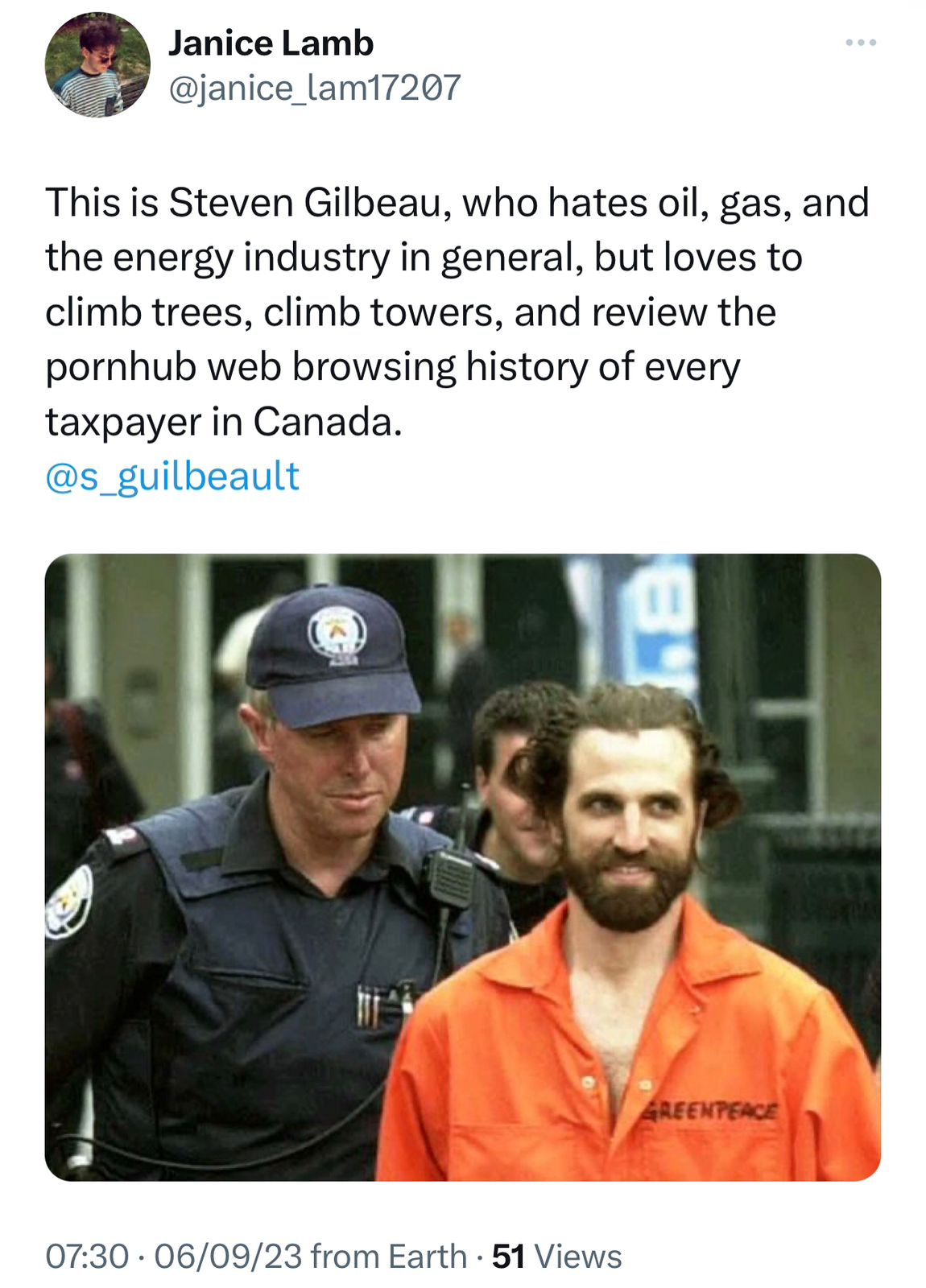Open the attached photo in full view

[x=463, y=867]
